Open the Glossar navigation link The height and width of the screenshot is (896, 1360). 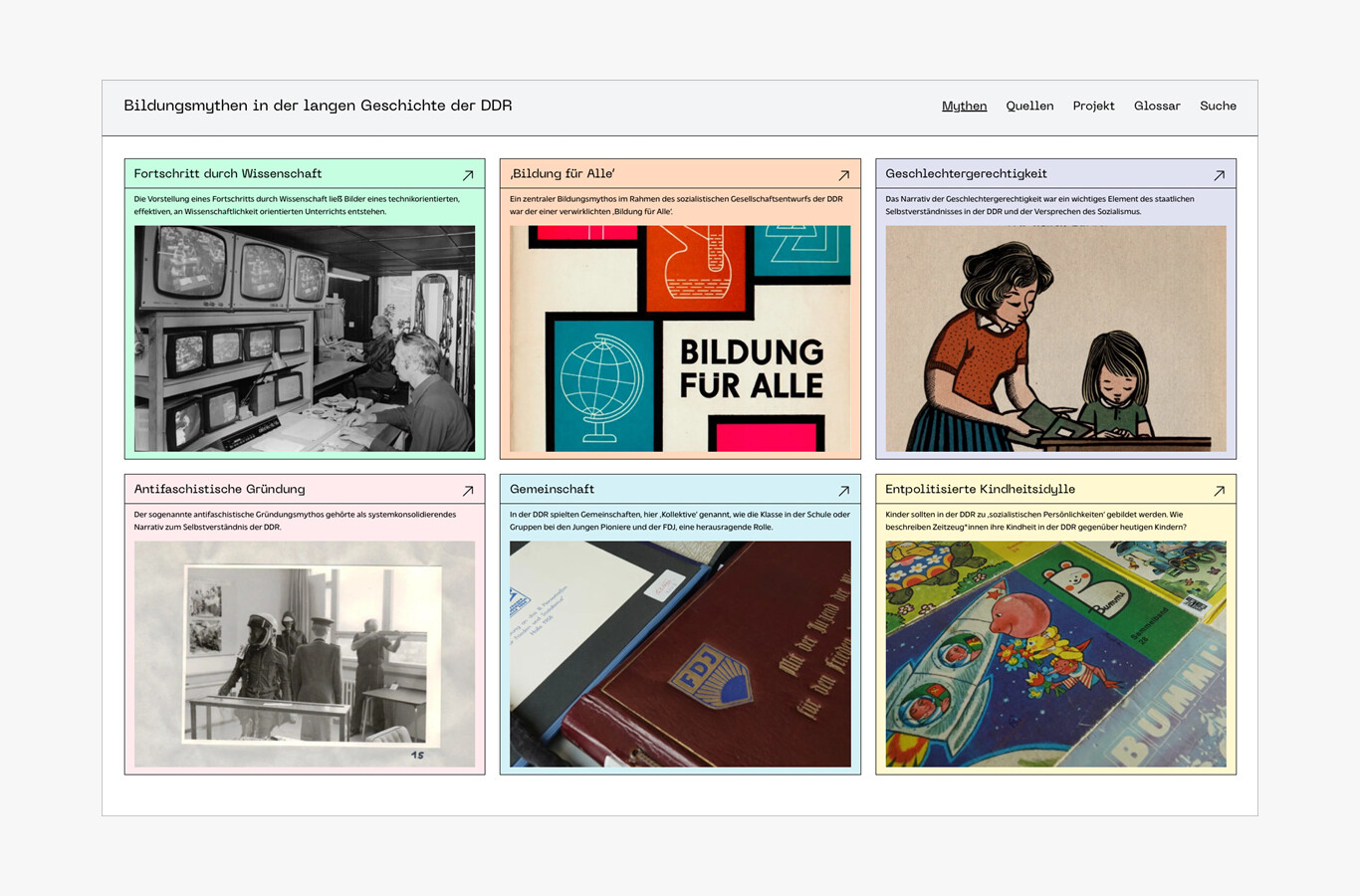pos(1157,107)
